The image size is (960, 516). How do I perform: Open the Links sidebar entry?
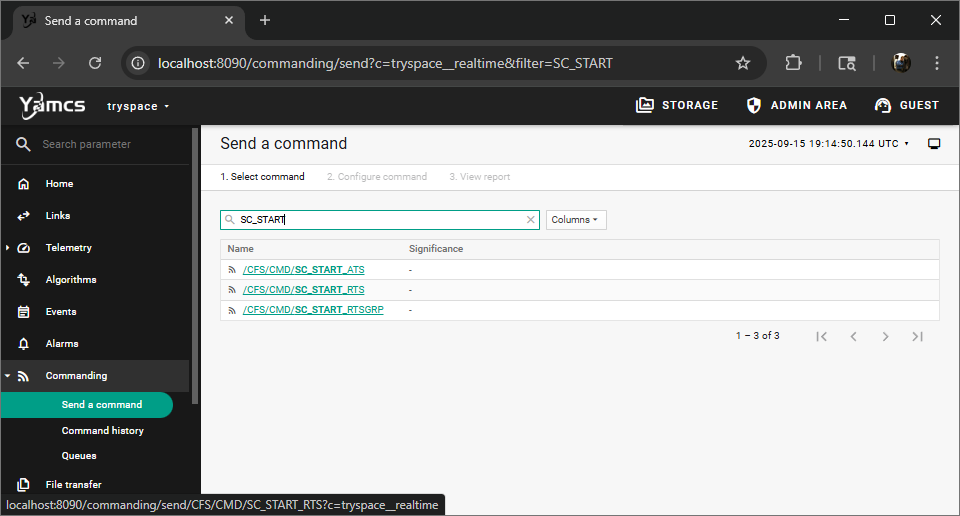click(x=58, y=215)
